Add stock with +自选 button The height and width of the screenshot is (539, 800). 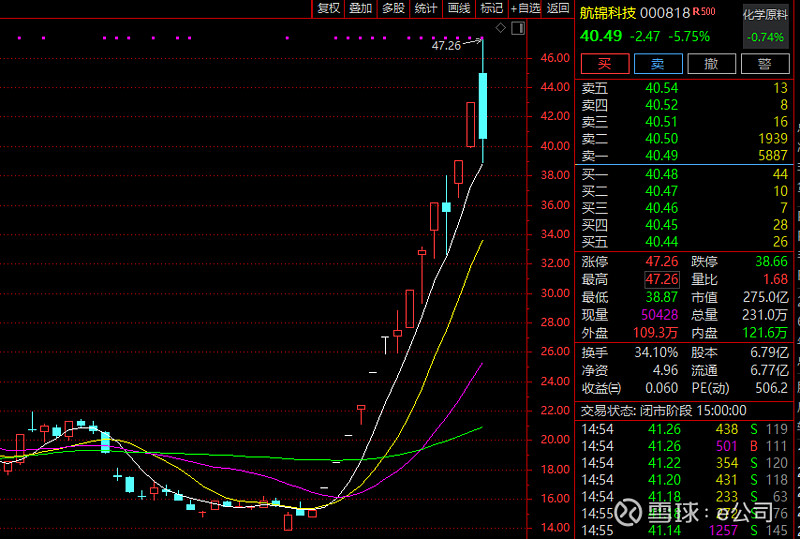tap(525, 8)
